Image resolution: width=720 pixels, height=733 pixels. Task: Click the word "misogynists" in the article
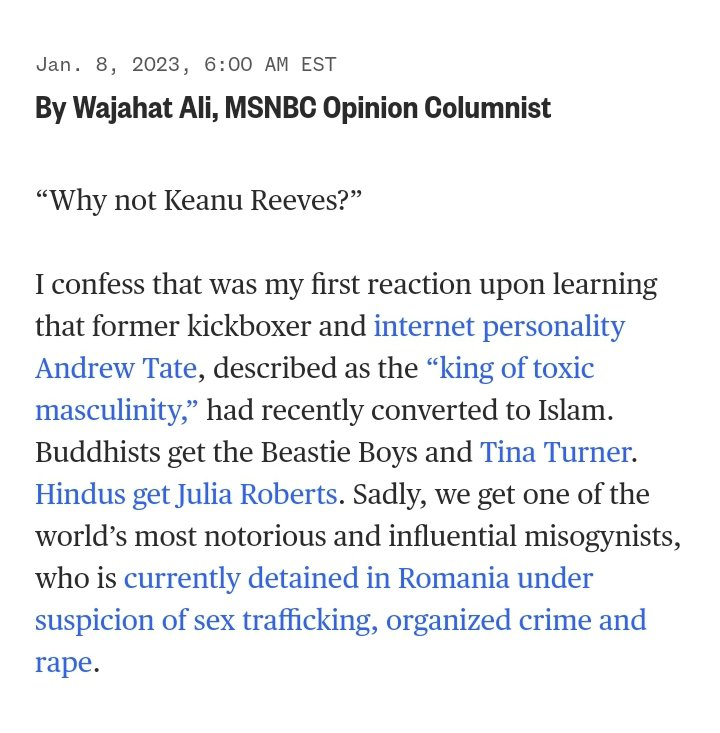[x=598, y=537]
